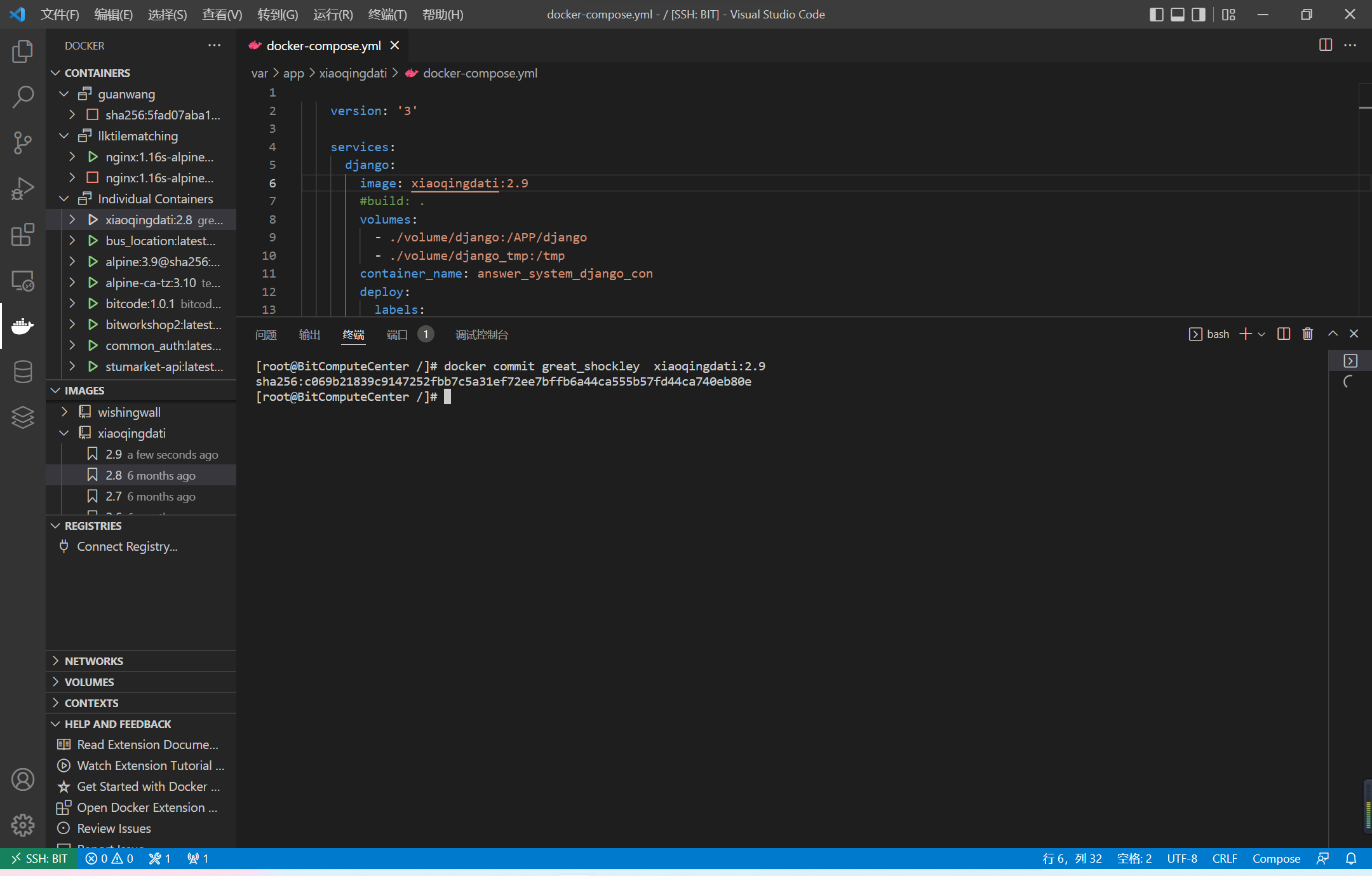Click the split editor right icon
This screenshot has width=1372, height=876.
(x=1326, y=45)
